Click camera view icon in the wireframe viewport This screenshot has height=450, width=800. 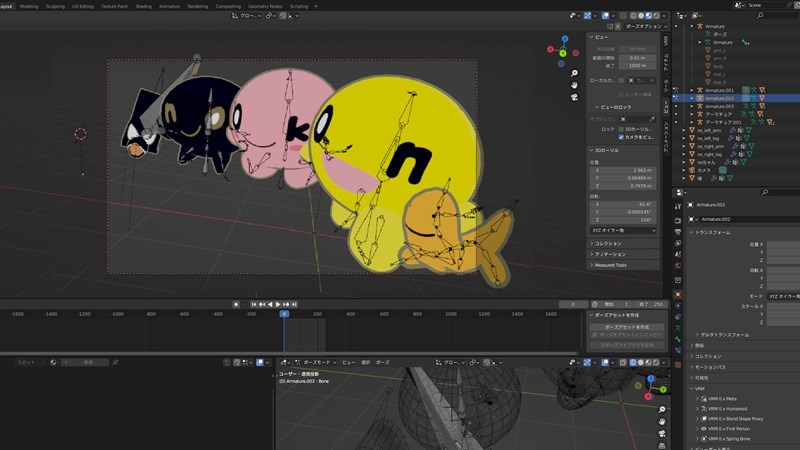[x=662, y=433]
